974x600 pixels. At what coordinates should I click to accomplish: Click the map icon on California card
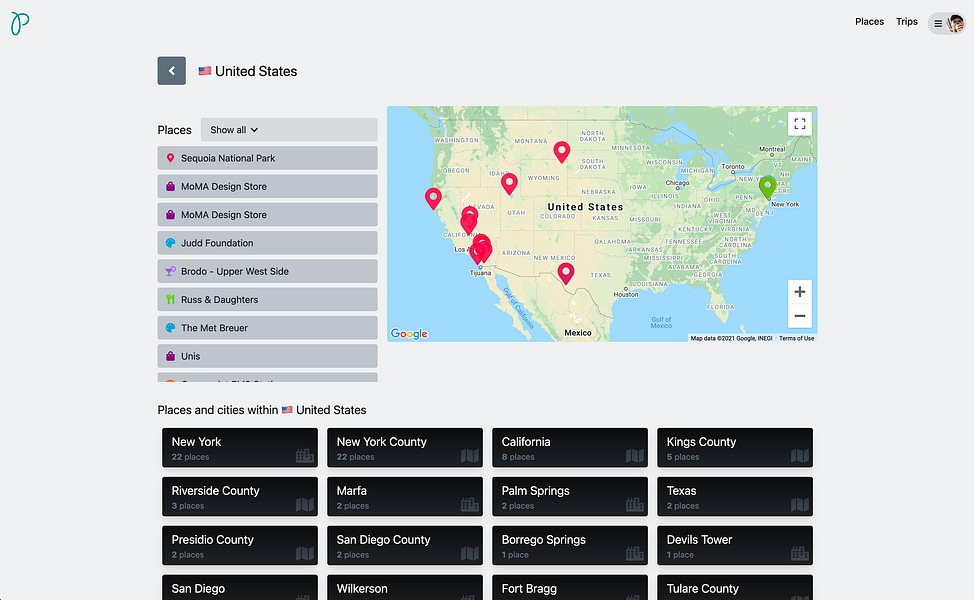tap(635, 456)
